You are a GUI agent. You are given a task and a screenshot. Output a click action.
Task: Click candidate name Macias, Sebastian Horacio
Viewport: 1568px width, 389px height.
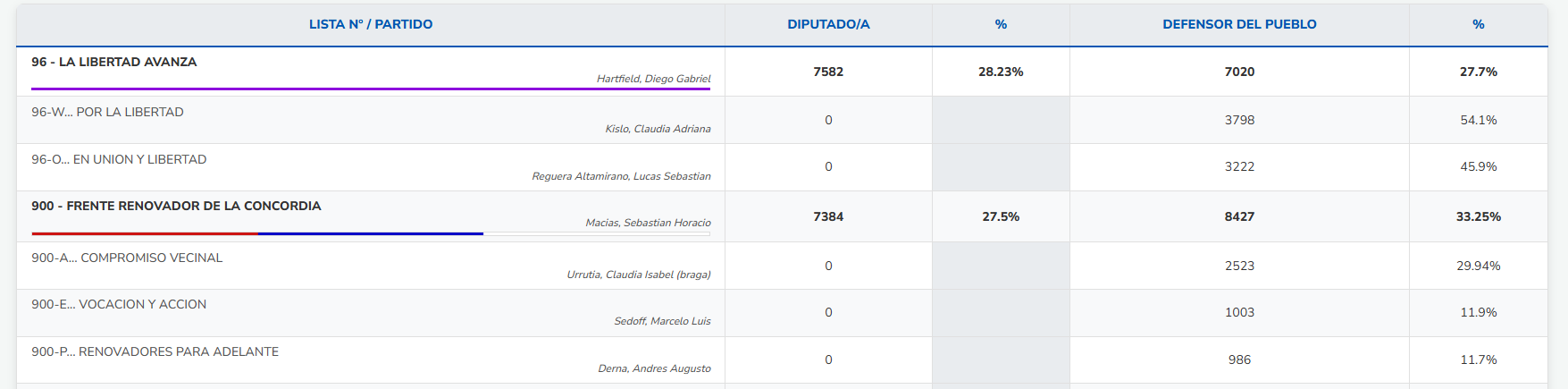pos(648,223)
